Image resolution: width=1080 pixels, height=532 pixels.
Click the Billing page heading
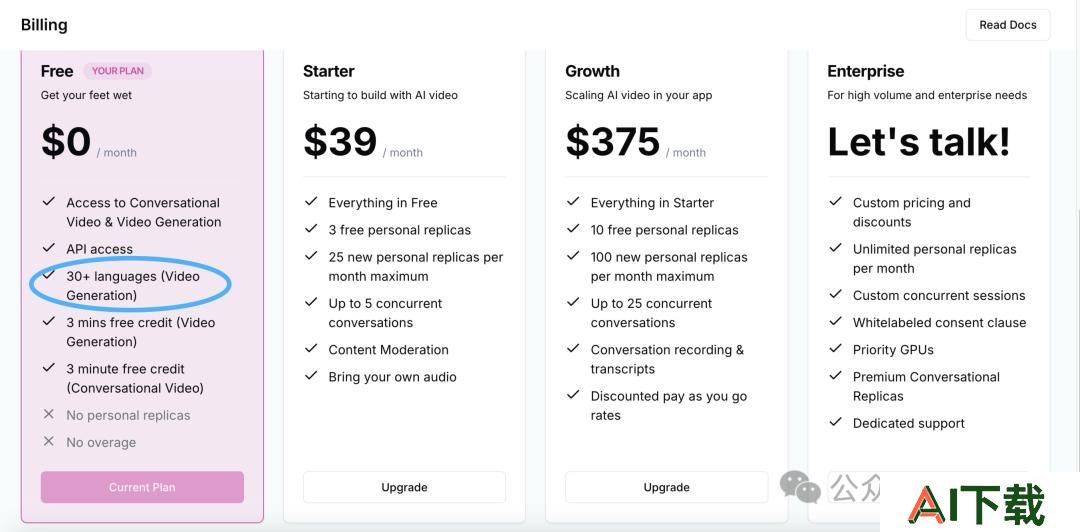(x=44, y=25)
